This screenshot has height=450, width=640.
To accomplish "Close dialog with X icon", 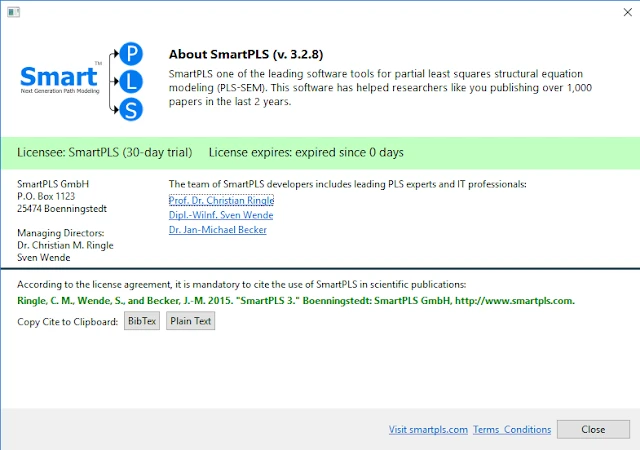I will pyautogui.click(x=628, y=12).
